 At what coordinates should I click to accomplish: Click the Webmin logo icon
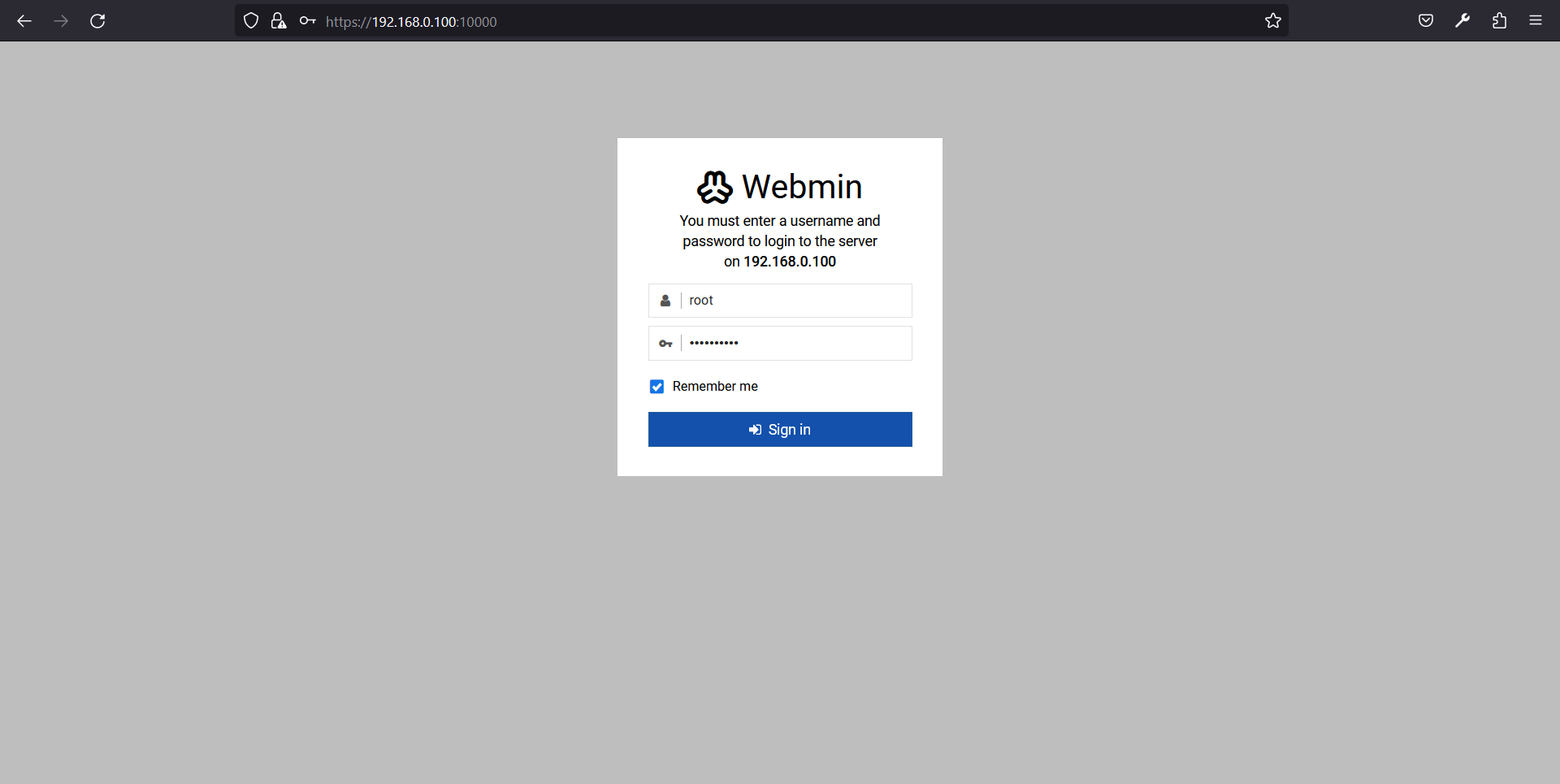pyautogui.click(x=715, y=187)
